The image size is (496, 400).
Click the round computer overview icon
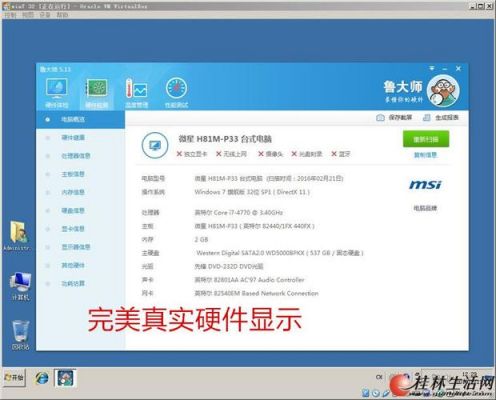click(155, 145)
